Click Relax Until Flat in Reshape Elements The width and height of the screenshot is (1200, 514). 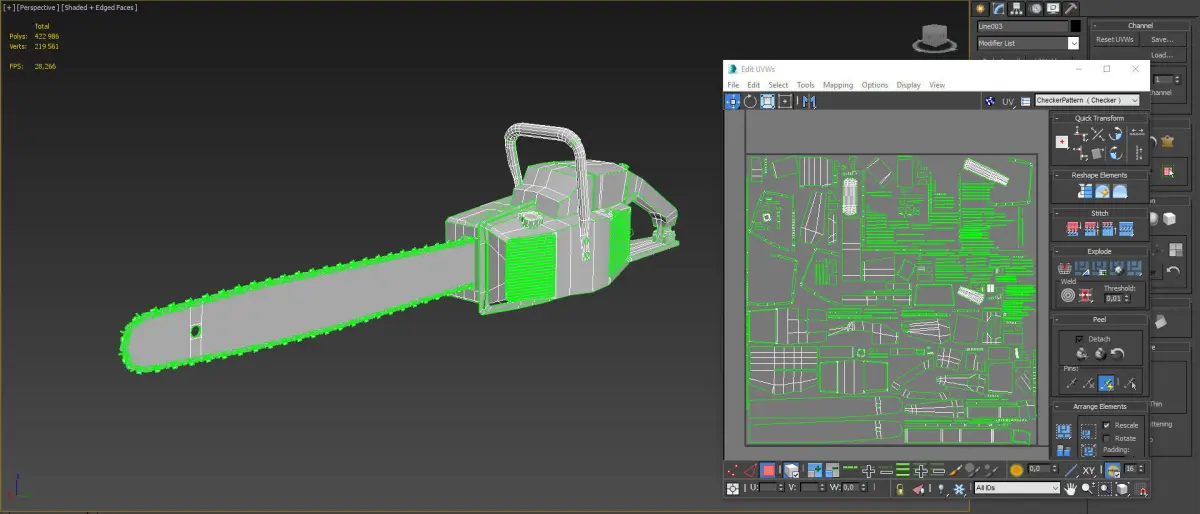click(x=1102, y=192)
